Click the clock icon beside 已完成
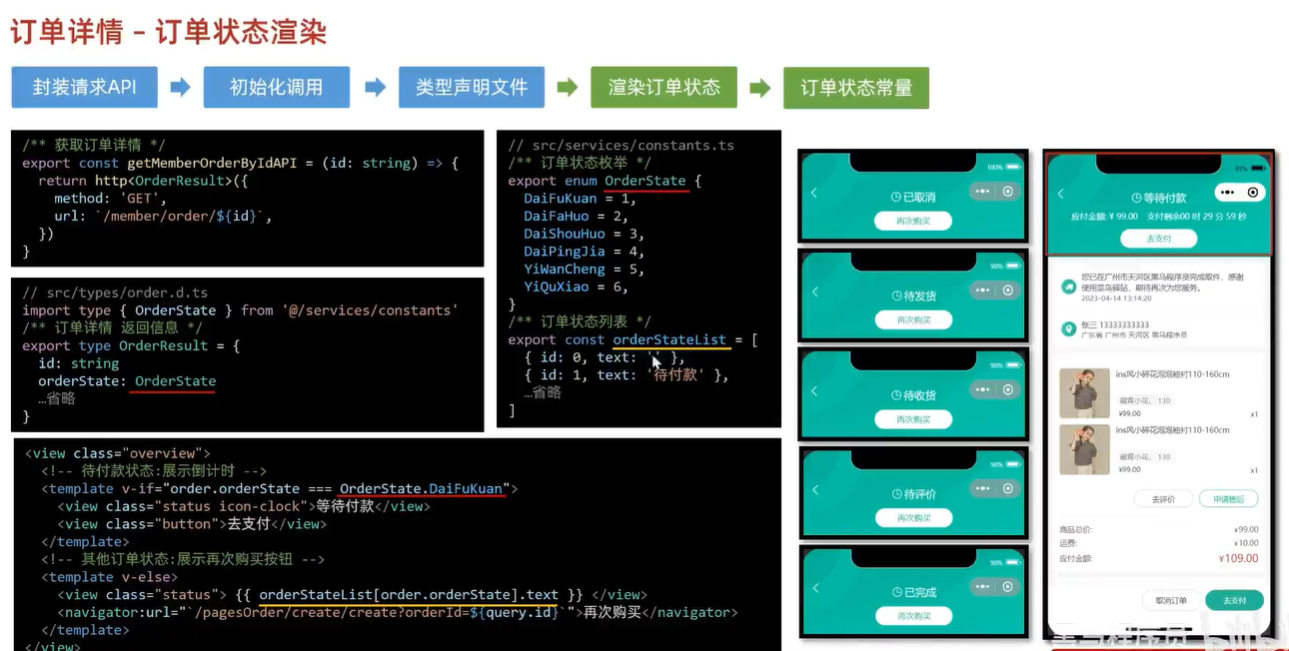The width and height of the screenshot is (1289, 651). (896, 593)
